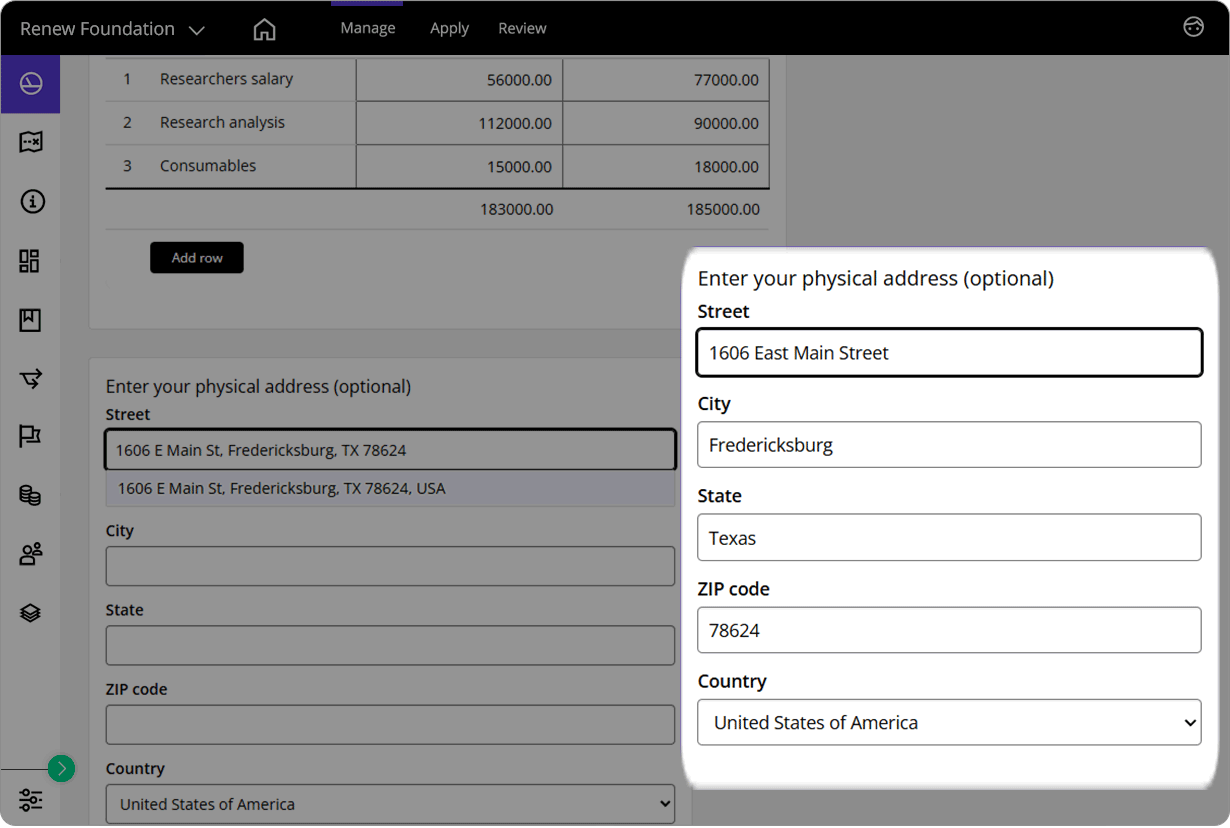The width and height of the screenshot is (1230, 828).
Task: Open the Country dropdown in the left form
Action: (390, 804)
